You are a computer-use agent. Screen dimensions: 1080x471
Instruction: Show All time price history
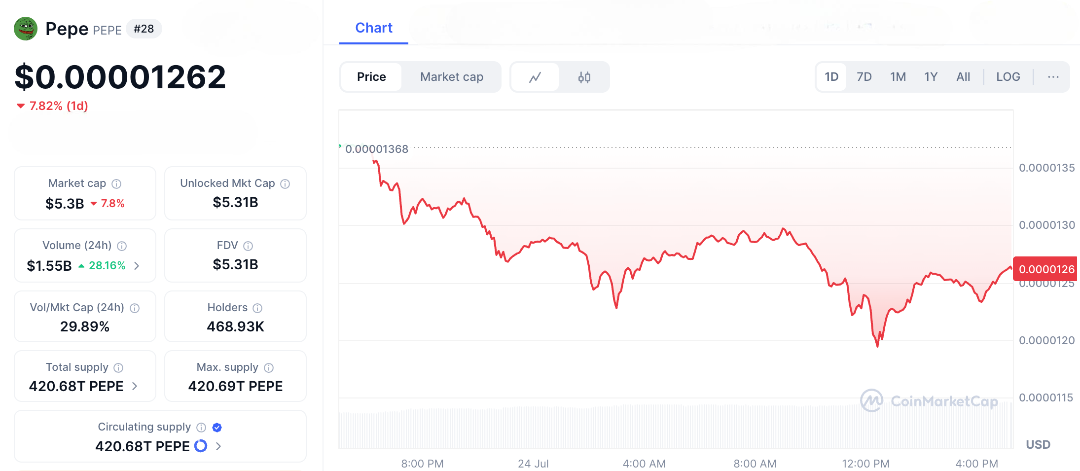pos(963,77)
